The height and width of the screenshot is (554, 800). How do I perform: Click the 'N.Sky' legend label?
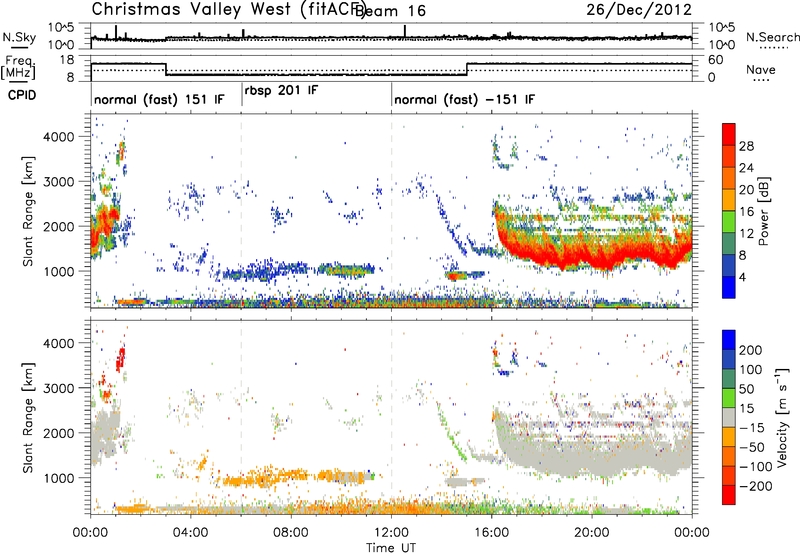pos(19,37)
